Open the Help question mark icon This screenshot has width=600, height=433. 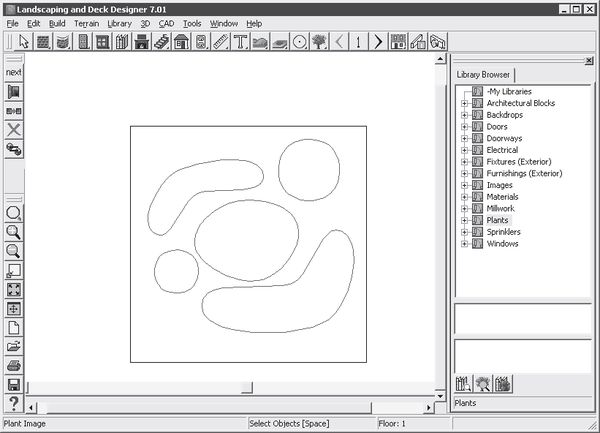point(14,404)
